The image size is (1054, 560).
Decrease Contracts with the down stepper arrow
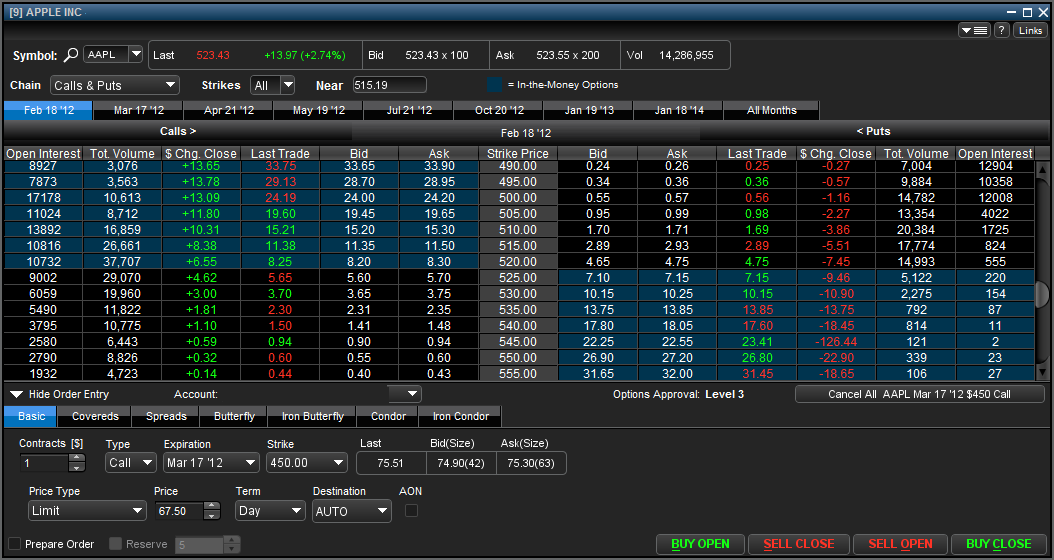coord(77,468)
